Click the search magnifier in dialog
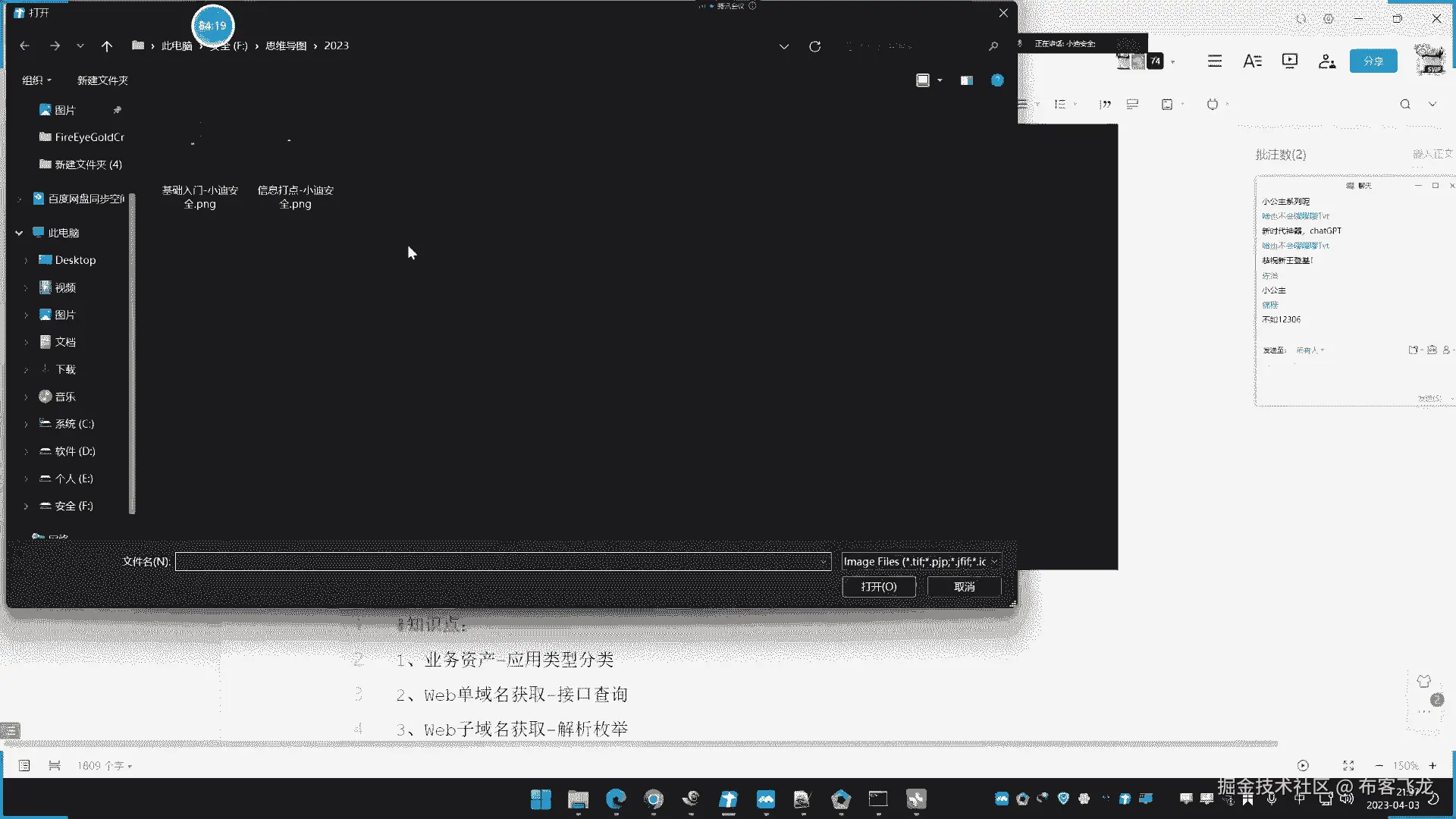The image size is (1456, 819). [x=993, y=46]
